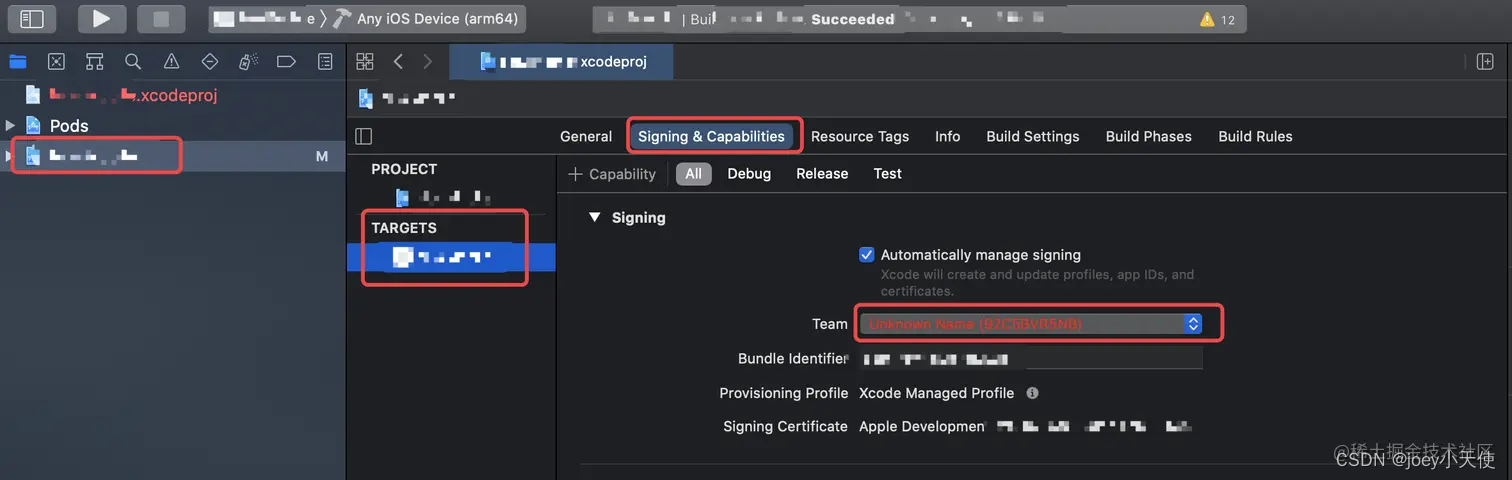1512x480 pixels.
Task: Open the Find navigator magnifier icon
Action: 133,62
